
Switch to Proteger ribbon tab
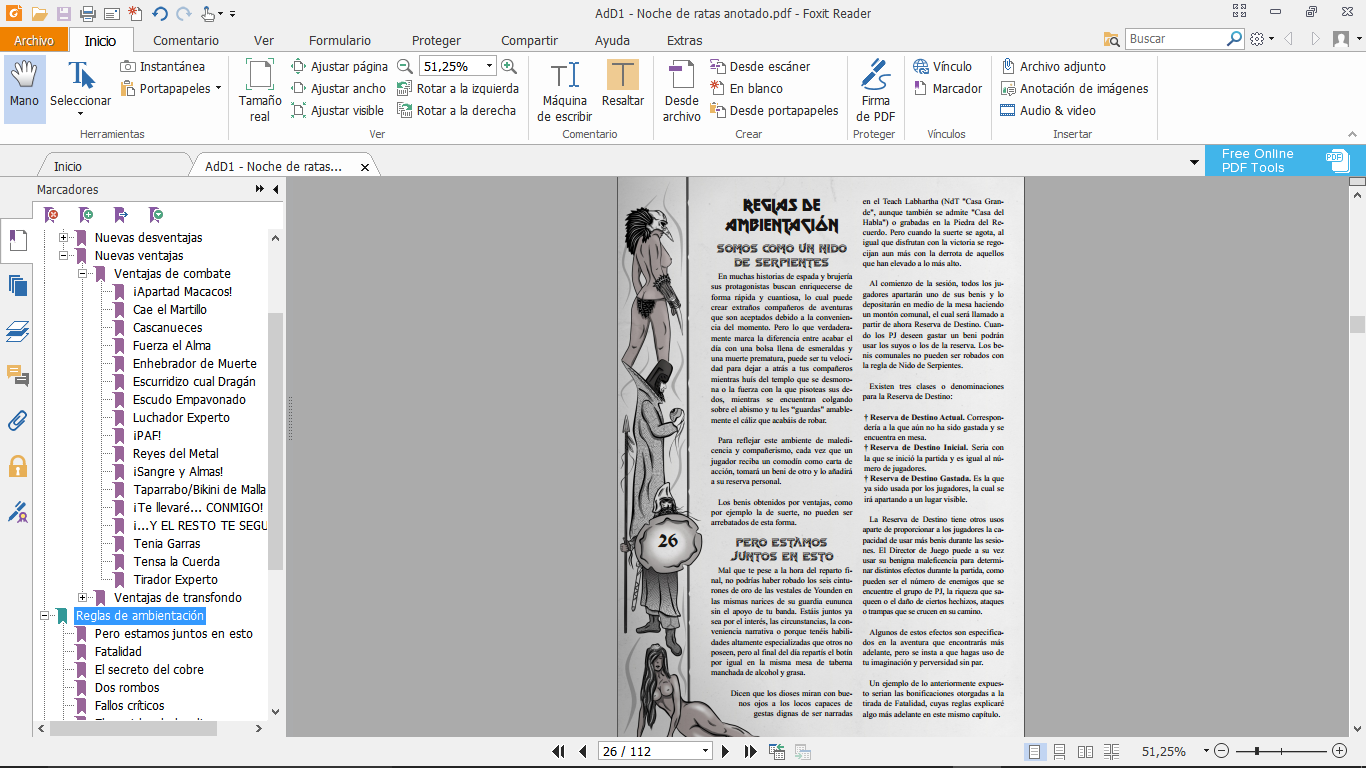tap(437, 40)
